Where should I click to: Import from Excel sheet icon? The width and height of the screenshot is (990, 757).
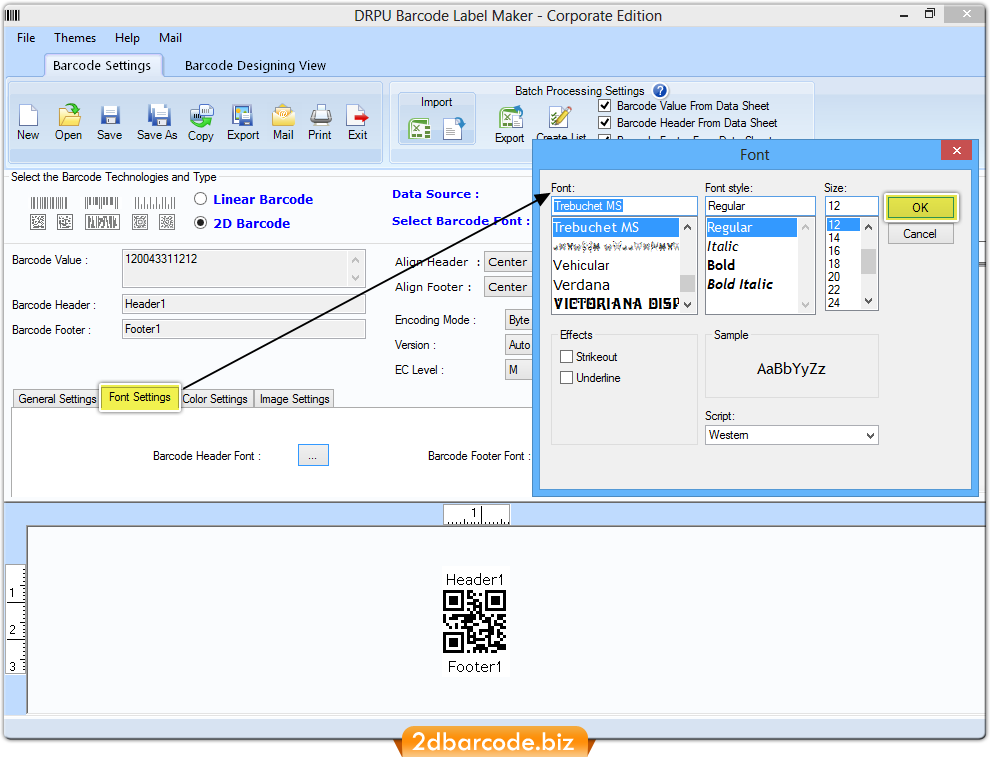click(x=419, y=129)
